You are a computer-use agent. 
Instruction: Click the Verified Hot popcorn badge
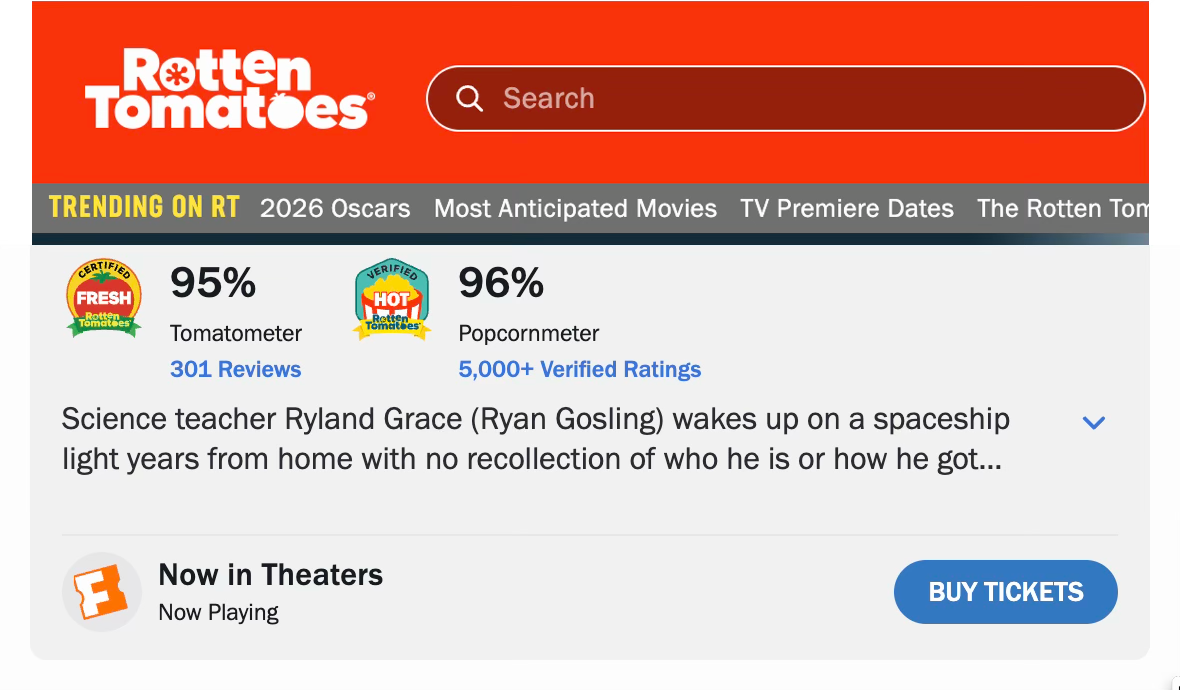pos(392,300)
